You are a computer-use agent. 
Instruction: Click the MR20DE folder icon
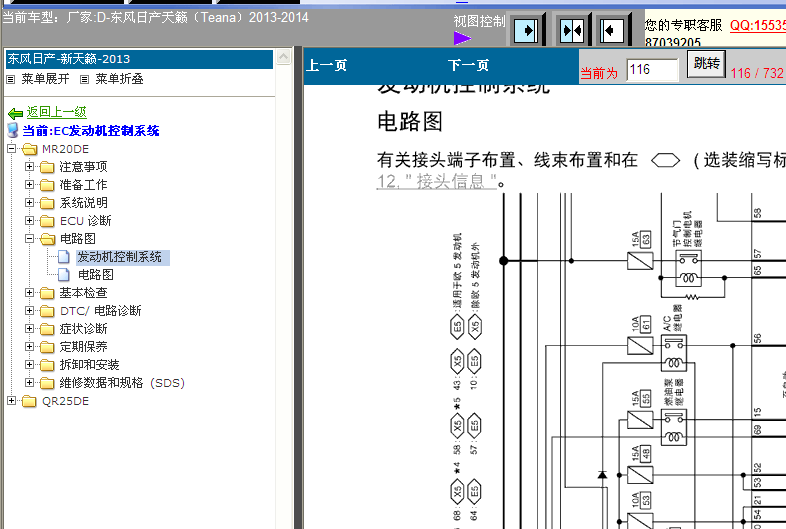(x=30, y=149)
